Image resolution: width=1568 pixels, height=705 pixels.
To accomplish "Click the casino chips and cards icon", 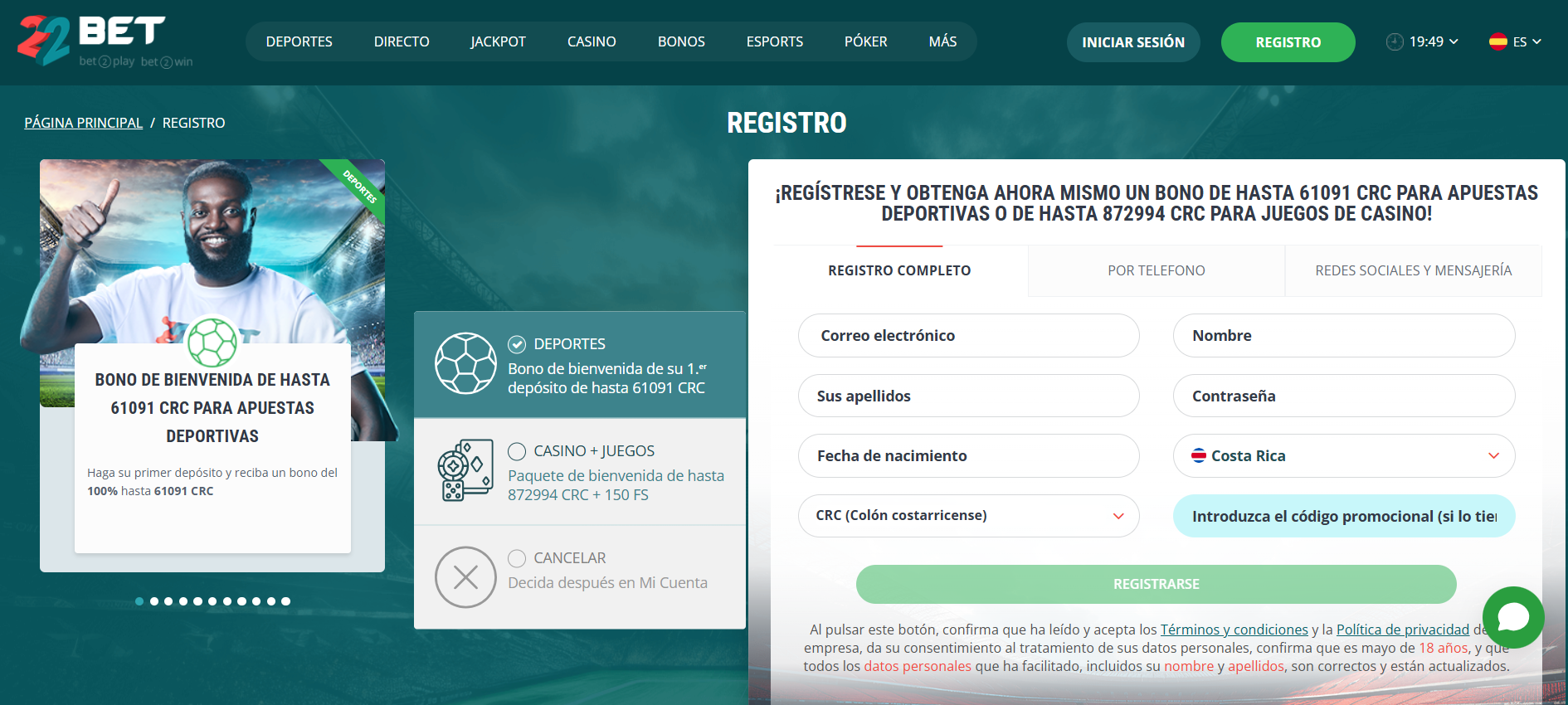I will (465, 470).
